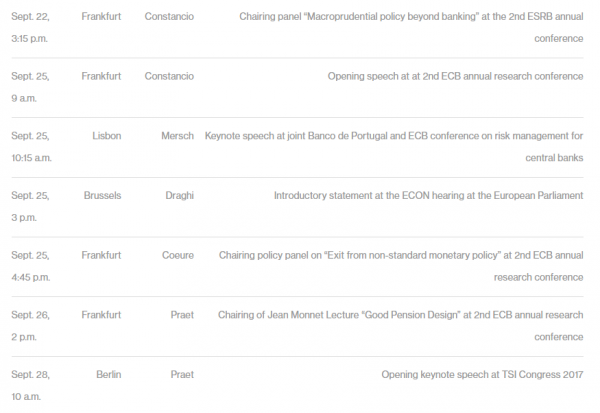Click the 'Keynote speech at joint Banco de Portugal' description
The width and height of the screenshot is (600, 413).
click(394, 147)
